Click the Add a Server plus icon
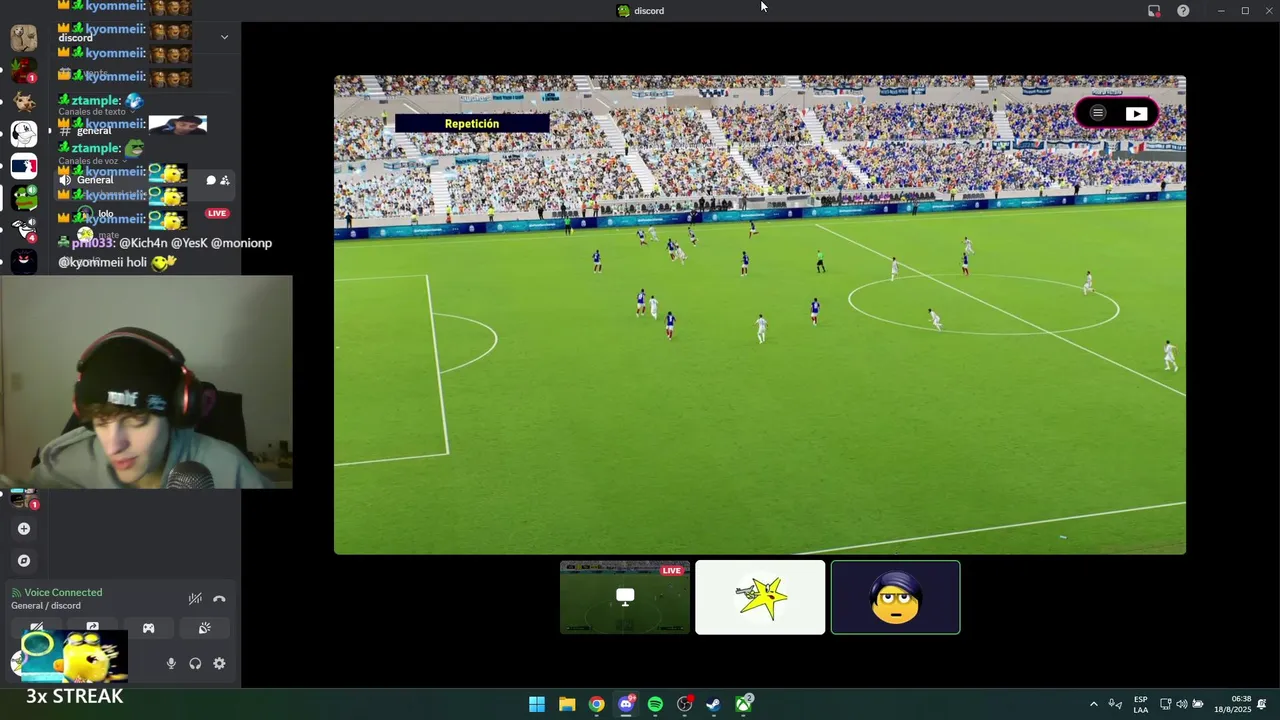The image size is (1280, 720). click(24, 529)
